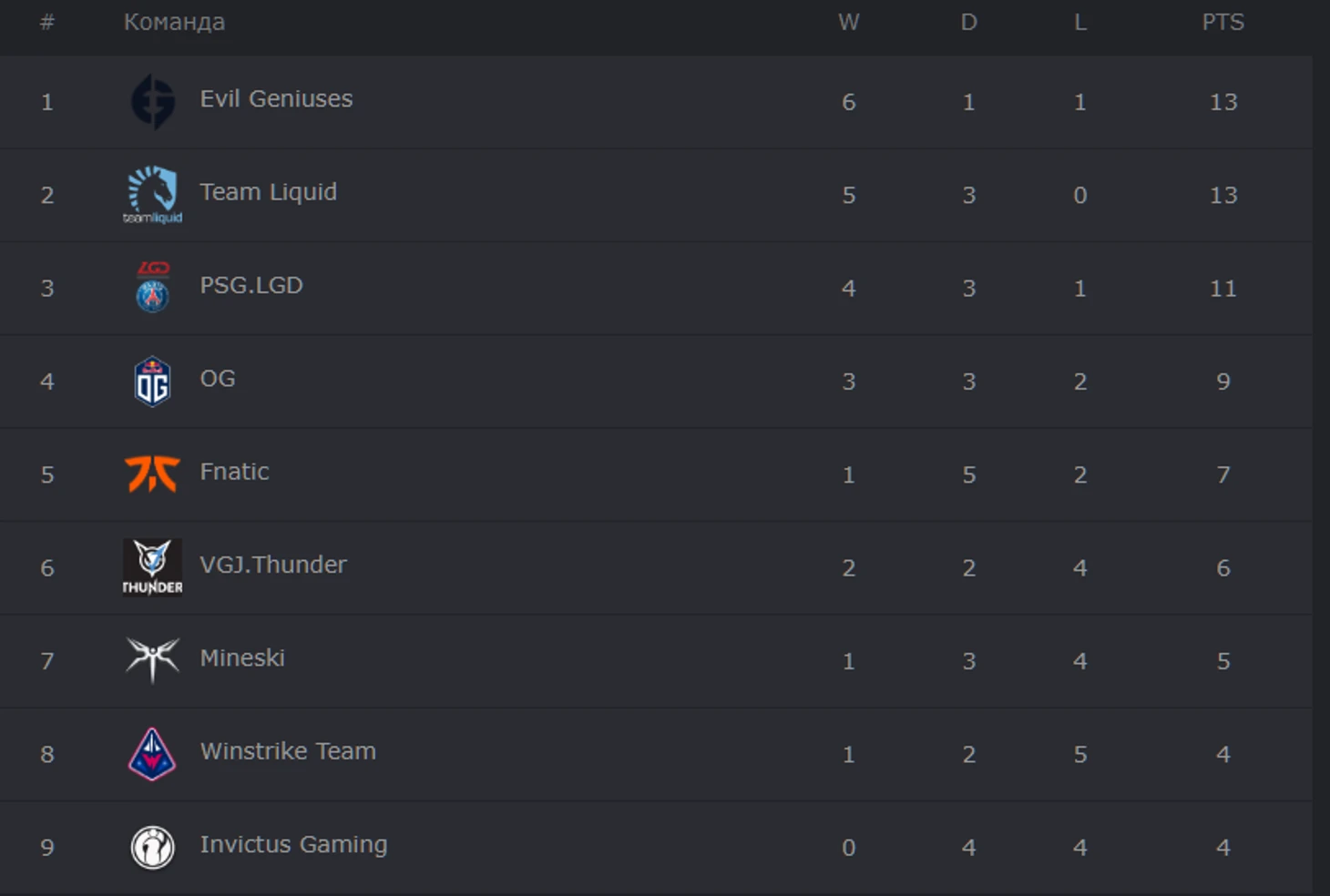The height and width of the screenshot is (896, 1330).
Task: Click the Winstrike Team name link
Action: (288, 751)
